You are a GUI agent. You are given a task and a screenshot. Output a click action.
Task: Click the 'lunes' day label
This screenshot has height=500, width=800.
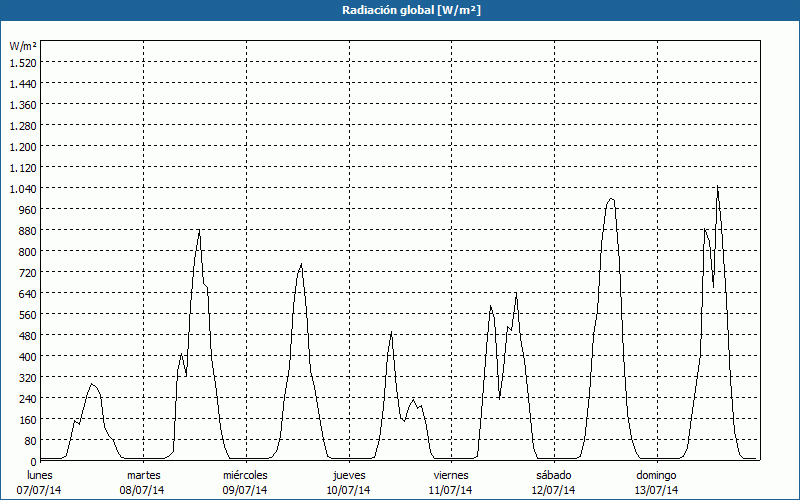40,475
